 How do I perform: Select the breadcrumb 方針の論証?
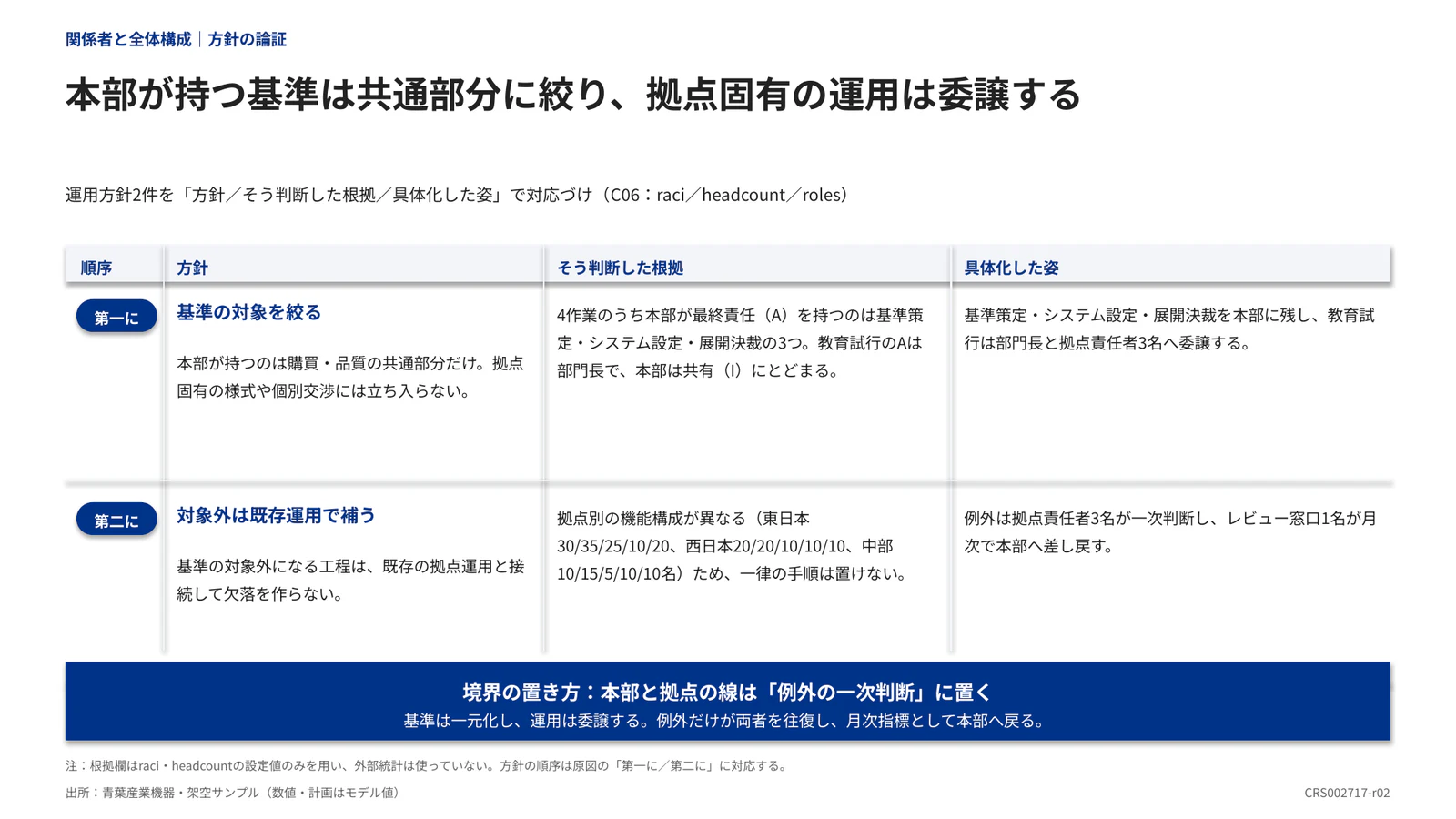(247, 39)
